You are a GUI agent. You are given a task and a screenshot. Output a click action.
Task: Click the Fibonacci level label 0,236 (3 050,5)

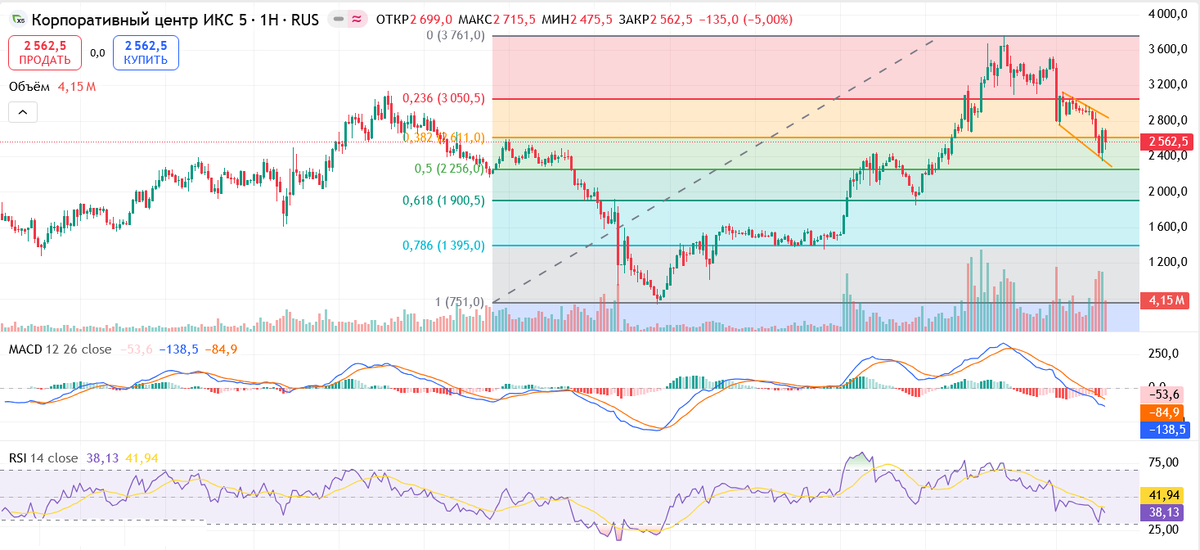tap(444, 98)
